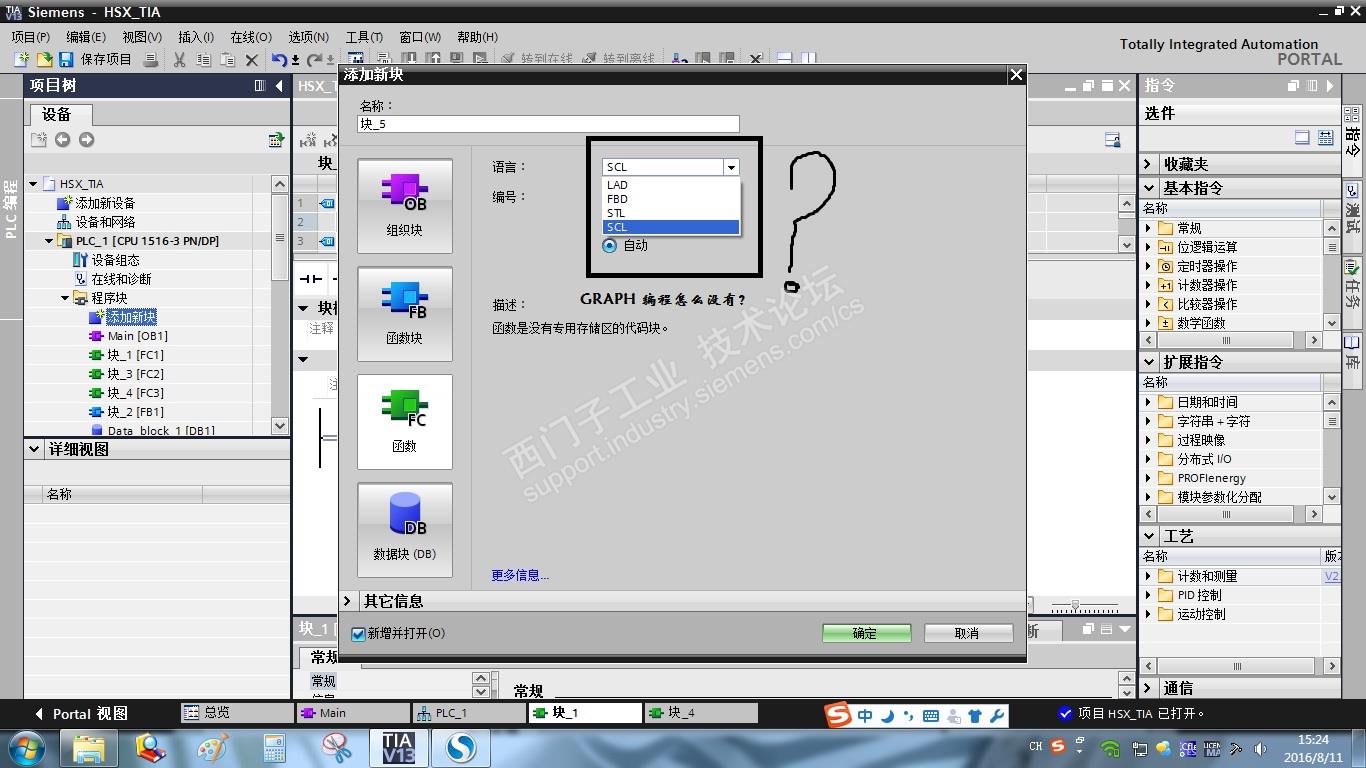Click the open project toolbar icon
This screenshot has width=1366, height=768.
[x=44, y=60]
